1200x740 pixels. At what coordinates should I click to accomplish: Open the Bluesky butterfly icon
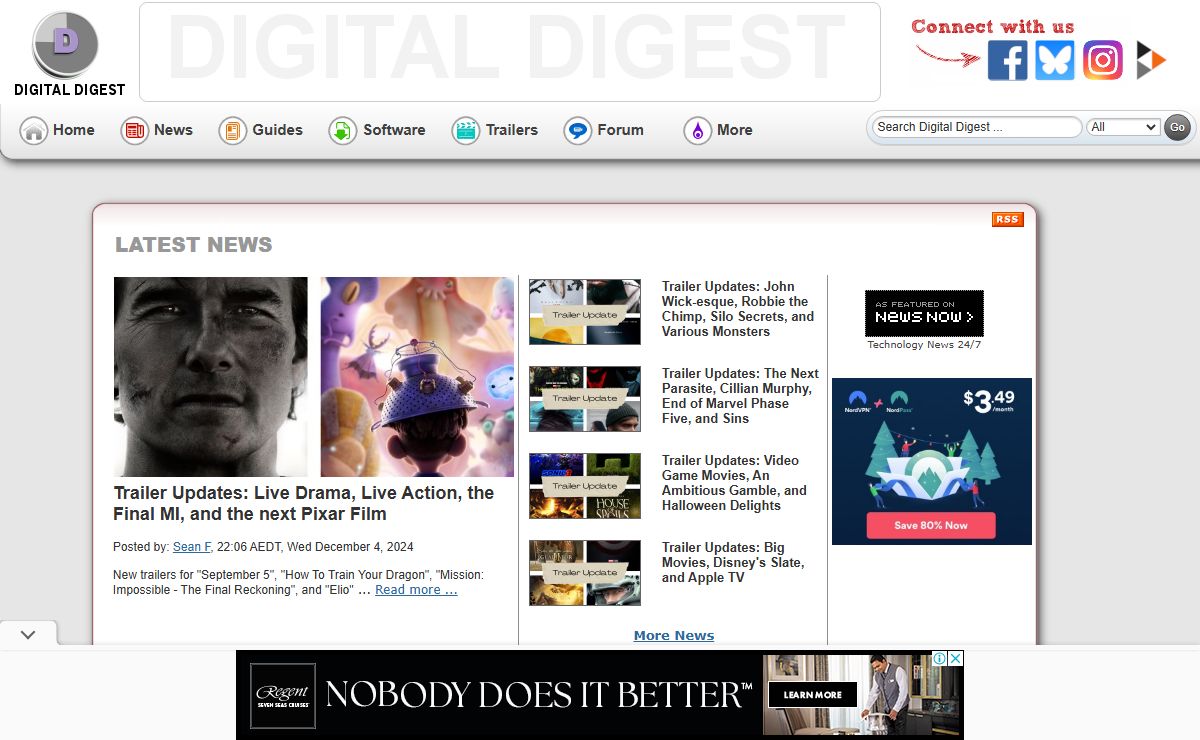tap(1055, 61)
